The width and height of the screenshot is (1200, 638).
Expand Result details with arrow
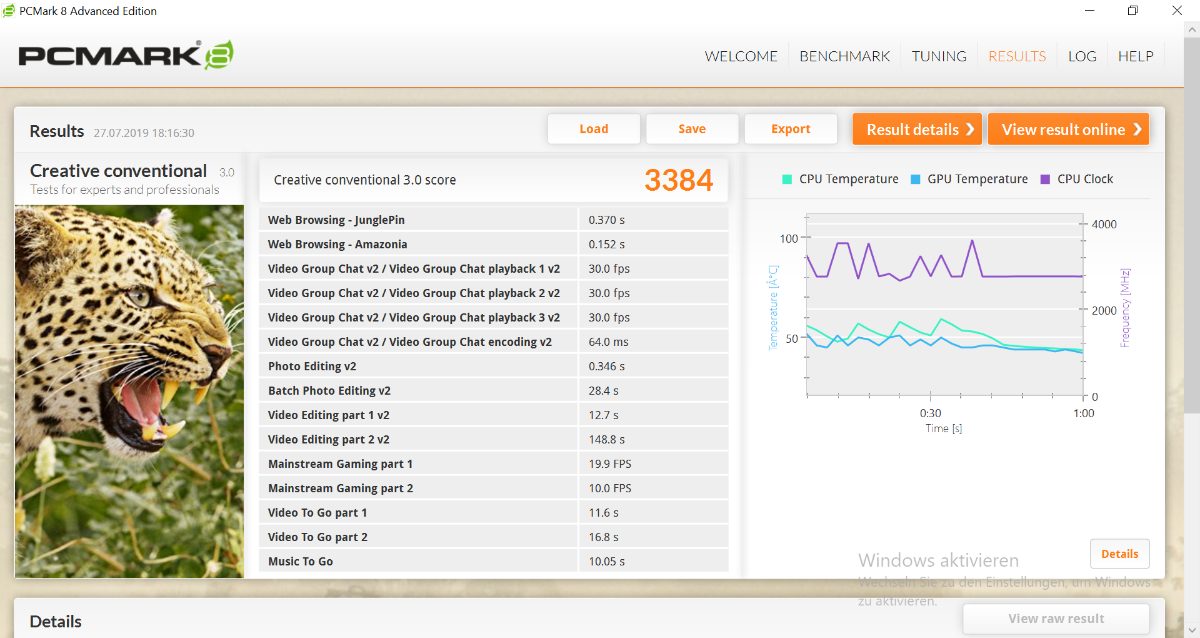coord(917,129)
